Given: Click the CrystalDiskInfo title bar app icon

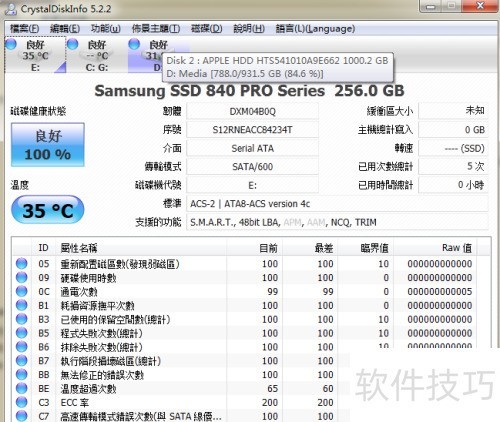Looking at the screenshot, I should click(10, 9).
